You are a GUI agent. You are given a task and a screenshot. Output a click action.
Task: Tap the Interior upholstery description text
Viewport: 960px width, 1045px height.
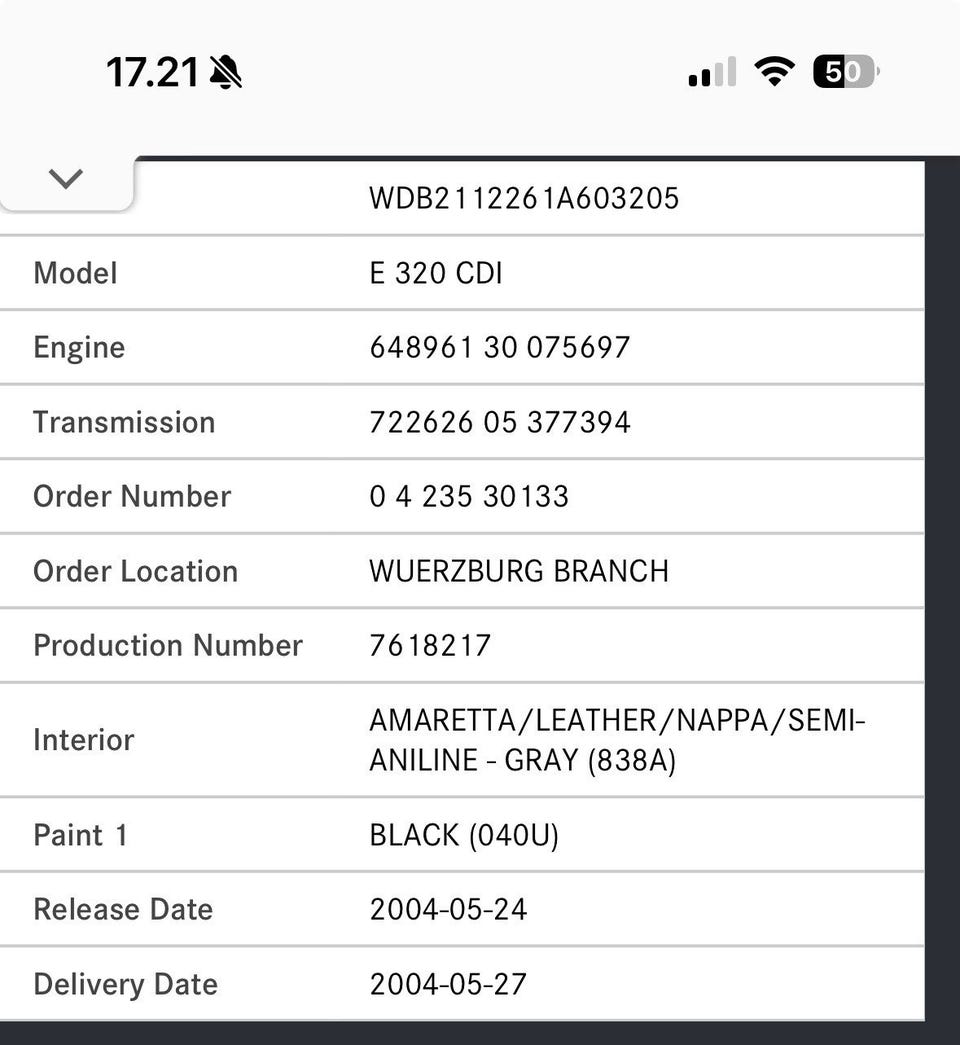617,740
